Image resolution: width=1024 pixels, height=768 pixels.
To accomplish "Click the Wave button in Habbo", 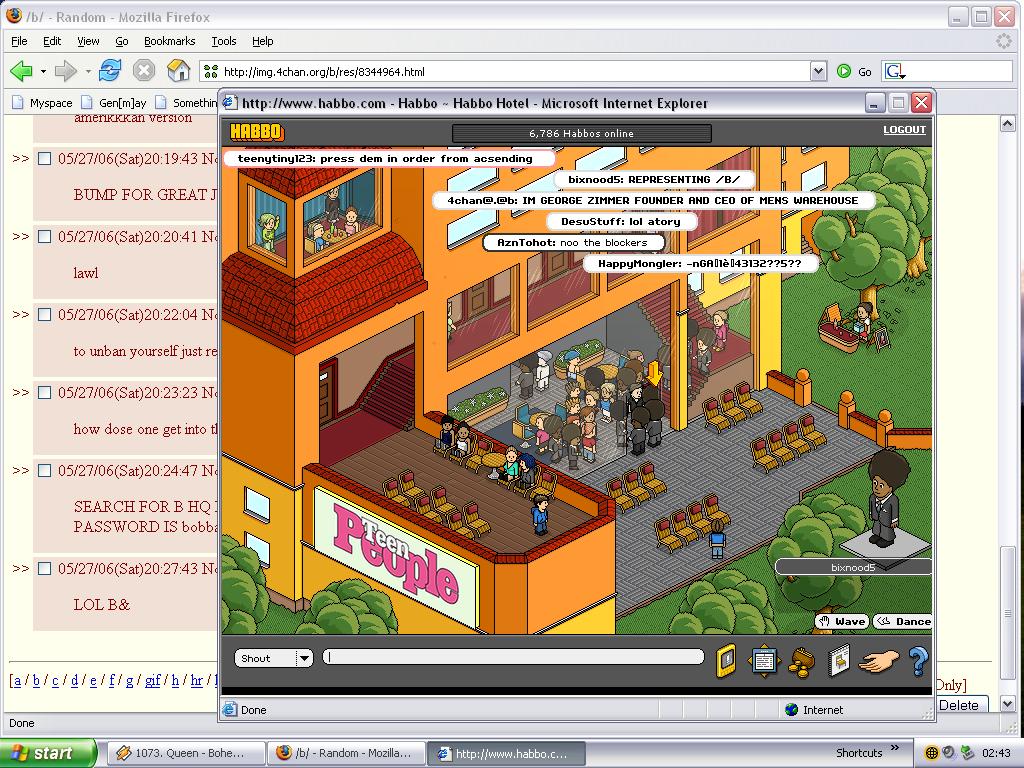I will (842, 621).
